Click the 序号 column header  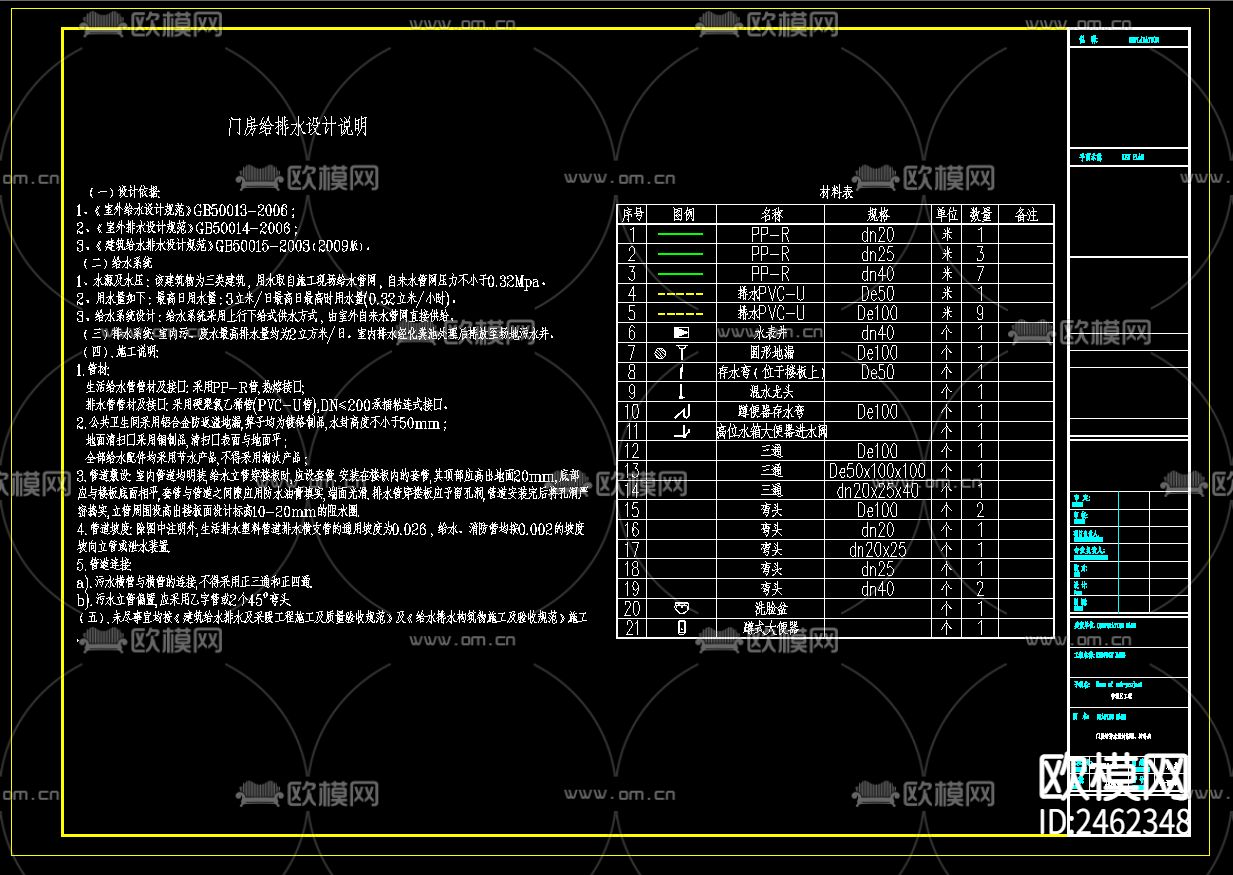632,215
